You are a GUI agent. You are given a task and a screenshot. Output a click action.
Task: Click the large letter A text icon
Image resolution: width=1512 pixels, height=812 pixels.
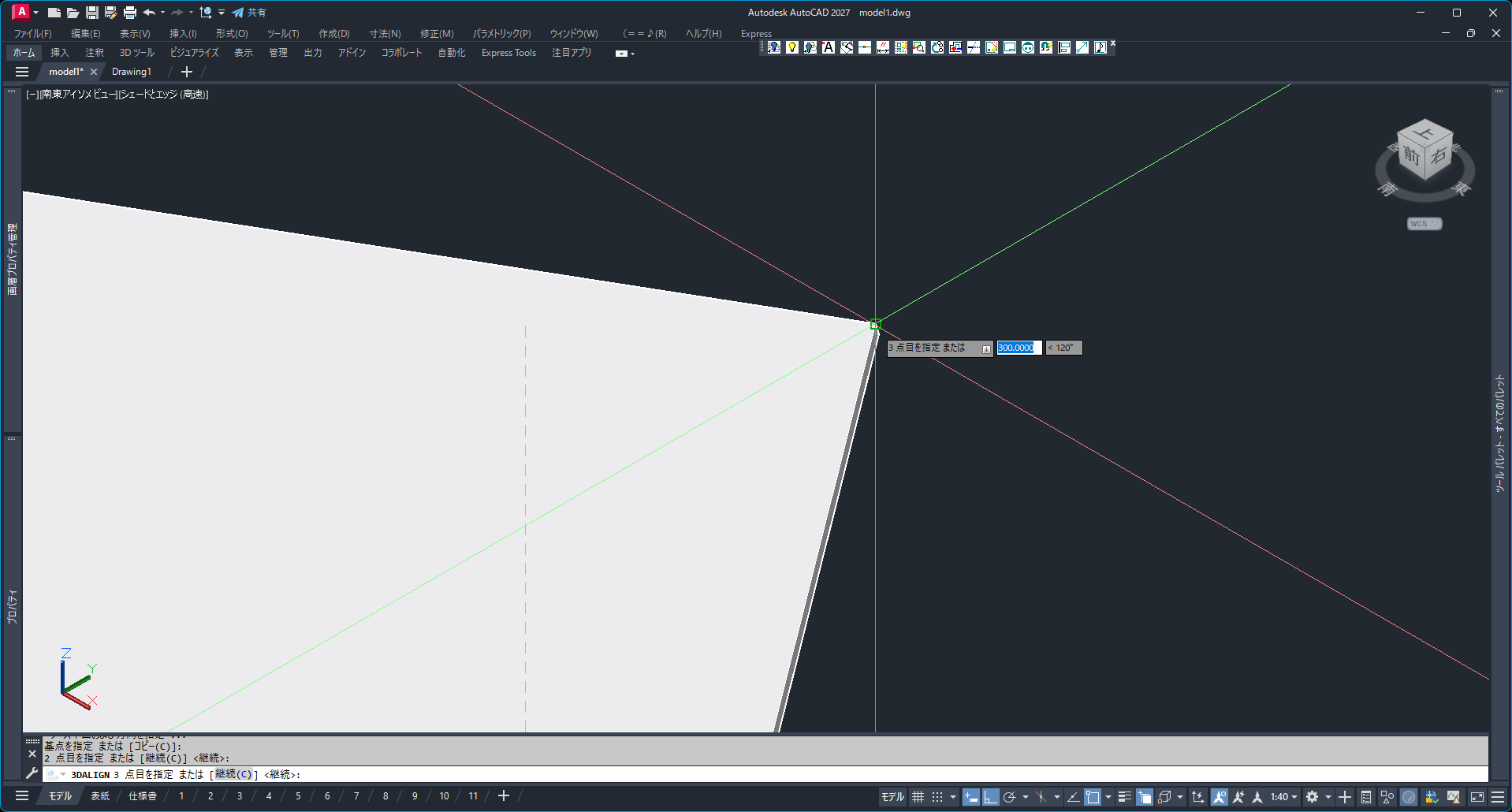coord(829,47)
